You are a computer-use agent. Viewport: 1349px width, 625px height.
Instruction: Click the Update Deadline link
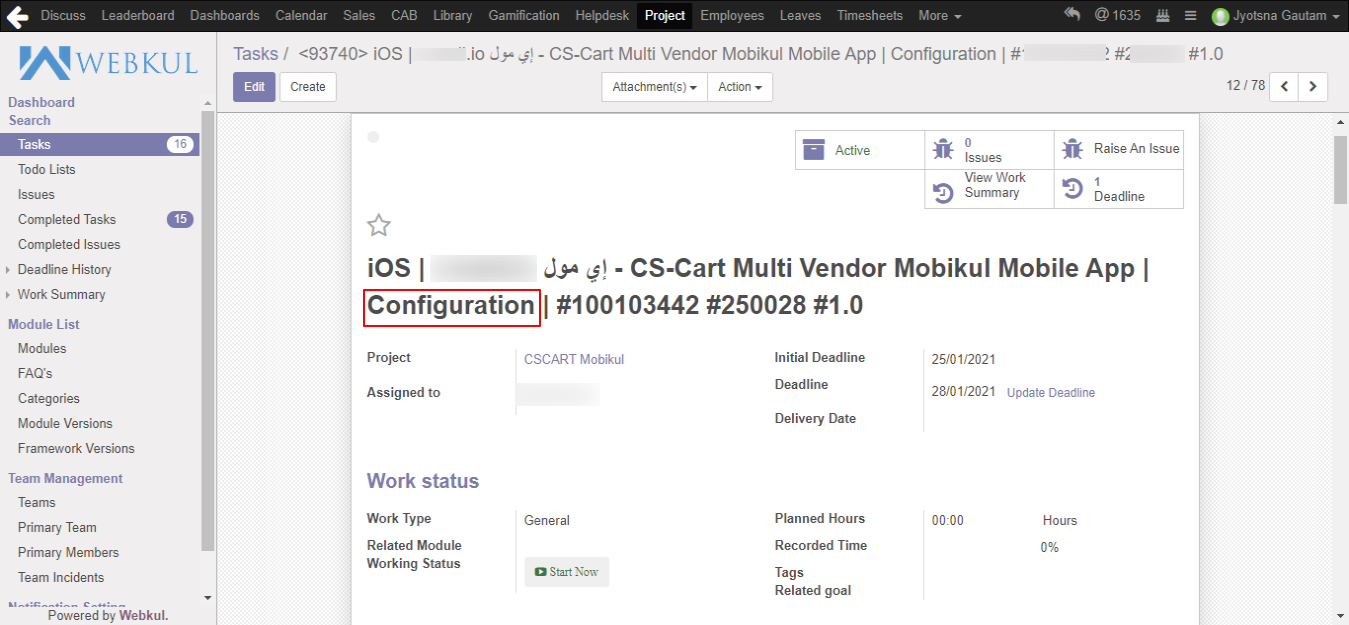point(1051,393)
